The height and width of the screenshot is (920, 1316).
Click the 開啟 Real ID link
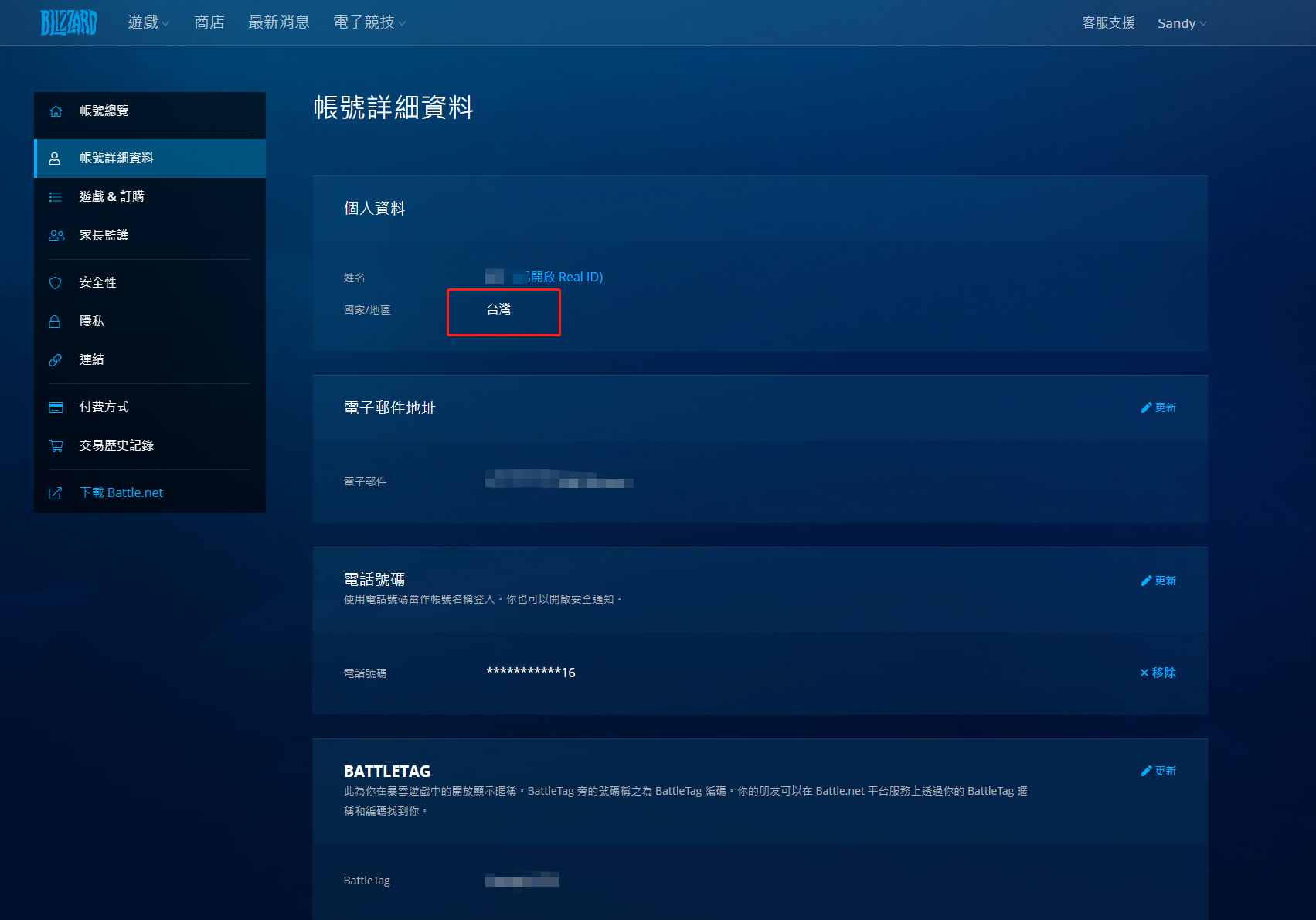[x=564, y=277]
